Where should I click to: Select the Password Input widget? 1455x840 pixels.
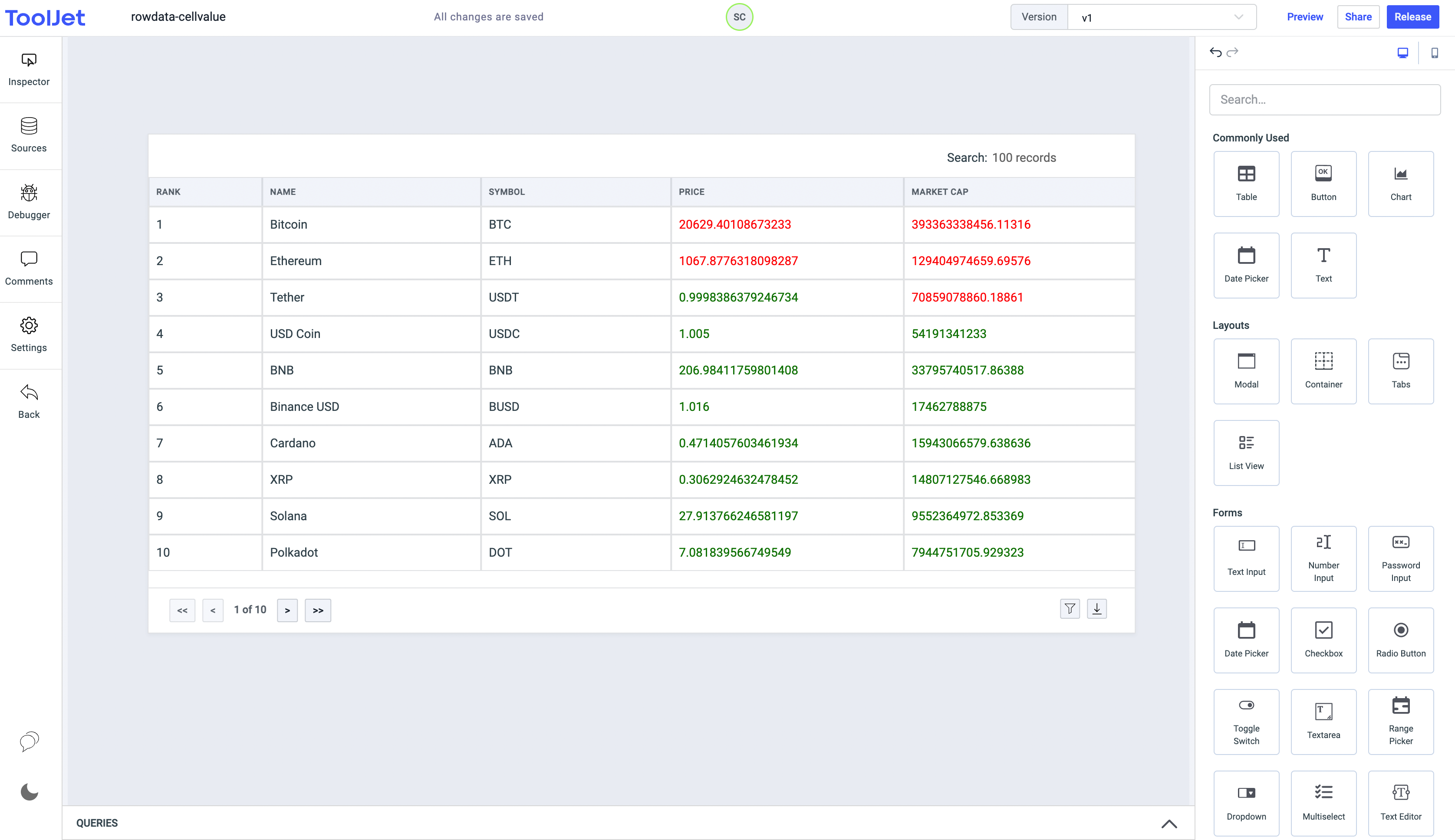coord(1401,559)
